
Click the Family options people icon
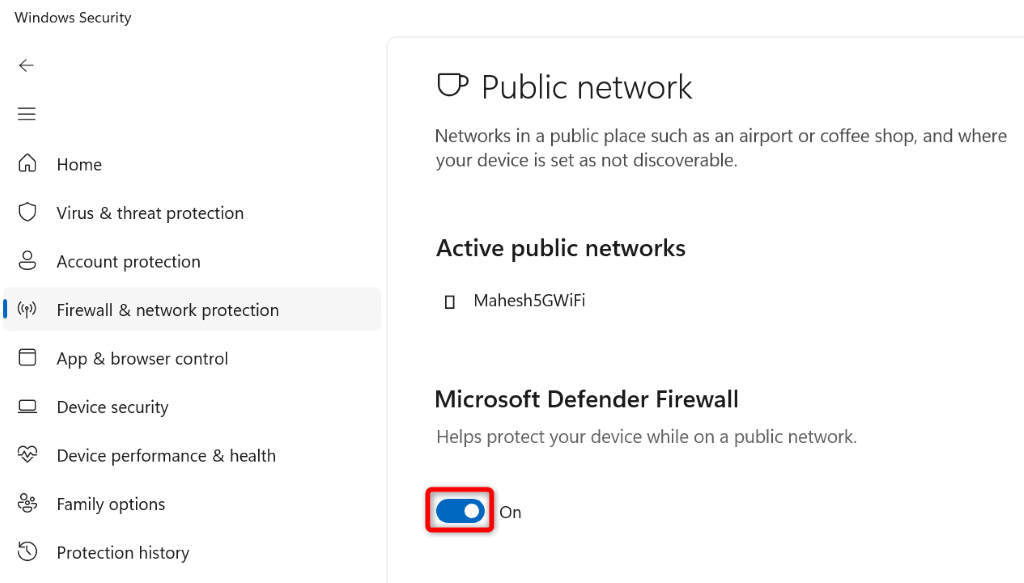pyautogui.click(x=28, y=504)
